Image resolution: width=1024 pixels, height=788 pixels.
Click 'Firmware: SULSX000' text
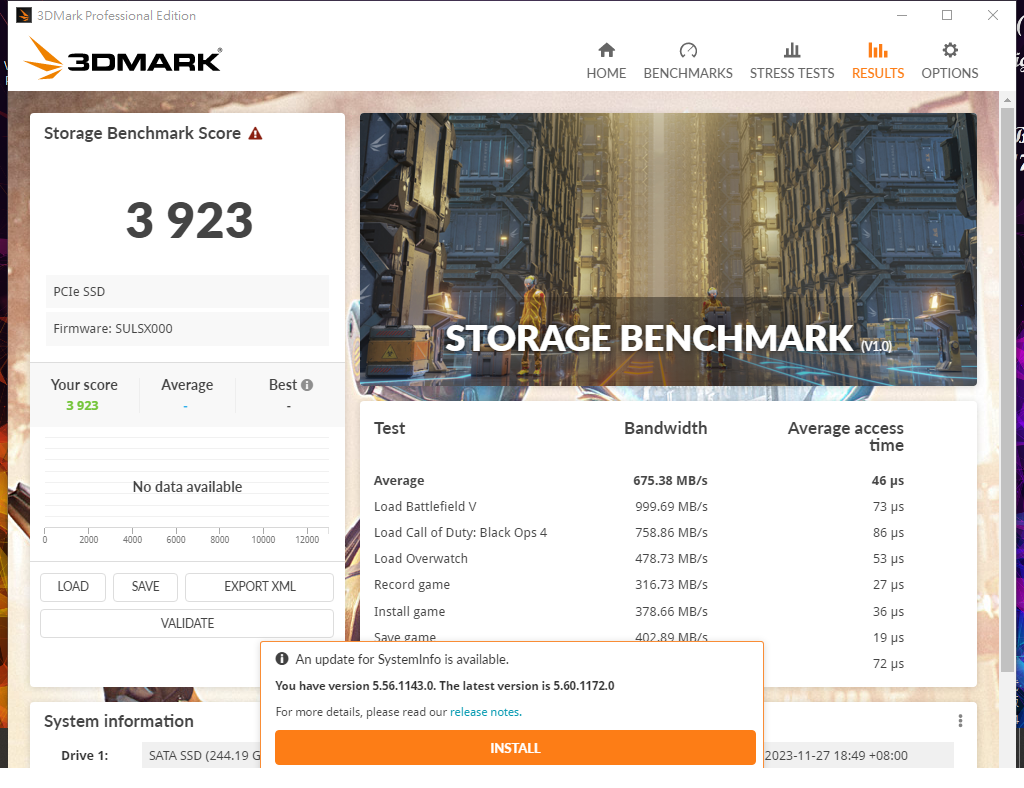(113, 328)
